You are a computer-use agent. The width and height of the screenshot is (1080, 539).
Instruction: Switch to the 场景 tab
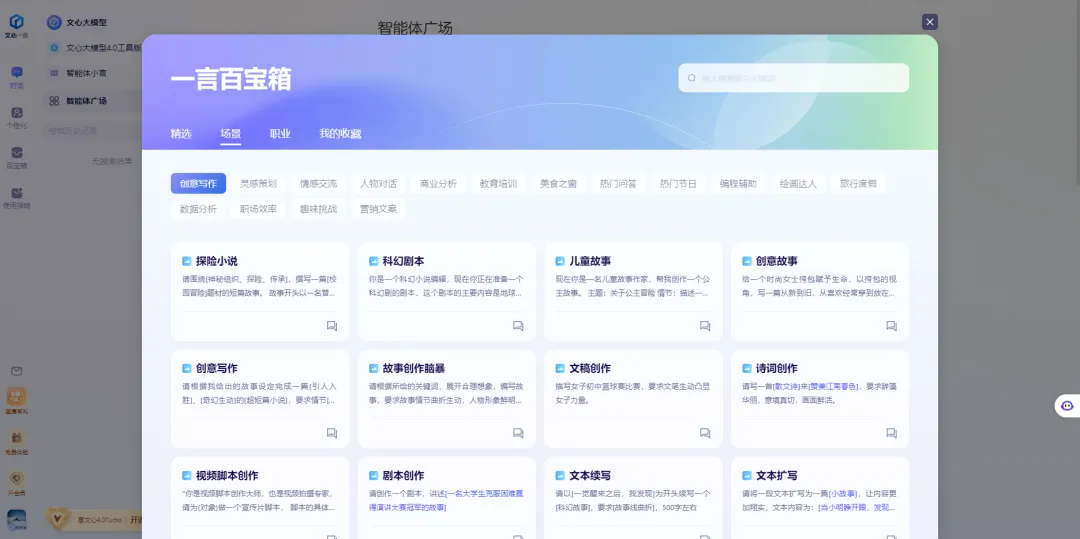pos(231,134)
